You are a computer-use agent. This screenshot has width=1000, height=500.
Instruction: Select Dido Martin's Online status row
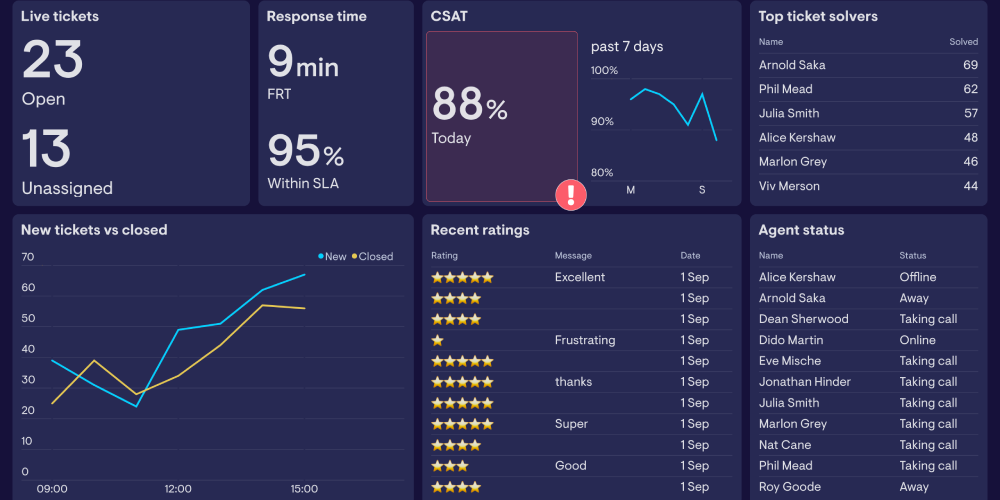click(868, 340)
